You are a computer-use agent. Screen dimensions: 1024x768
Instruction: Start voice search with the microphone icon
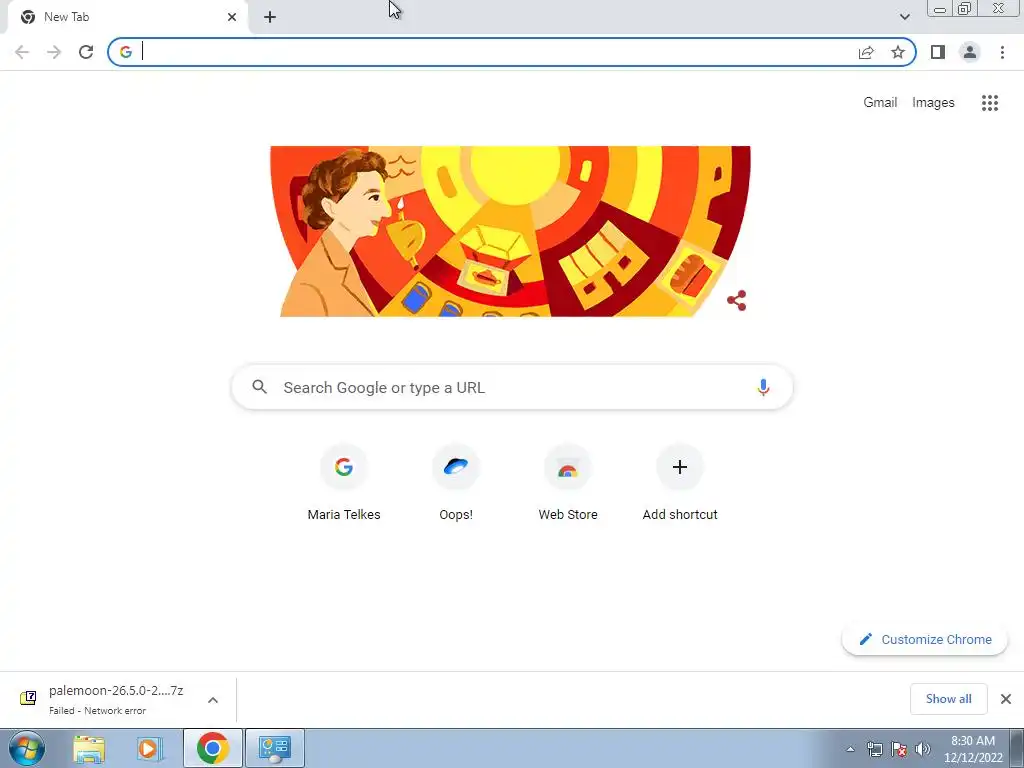[x=762, y=387]
